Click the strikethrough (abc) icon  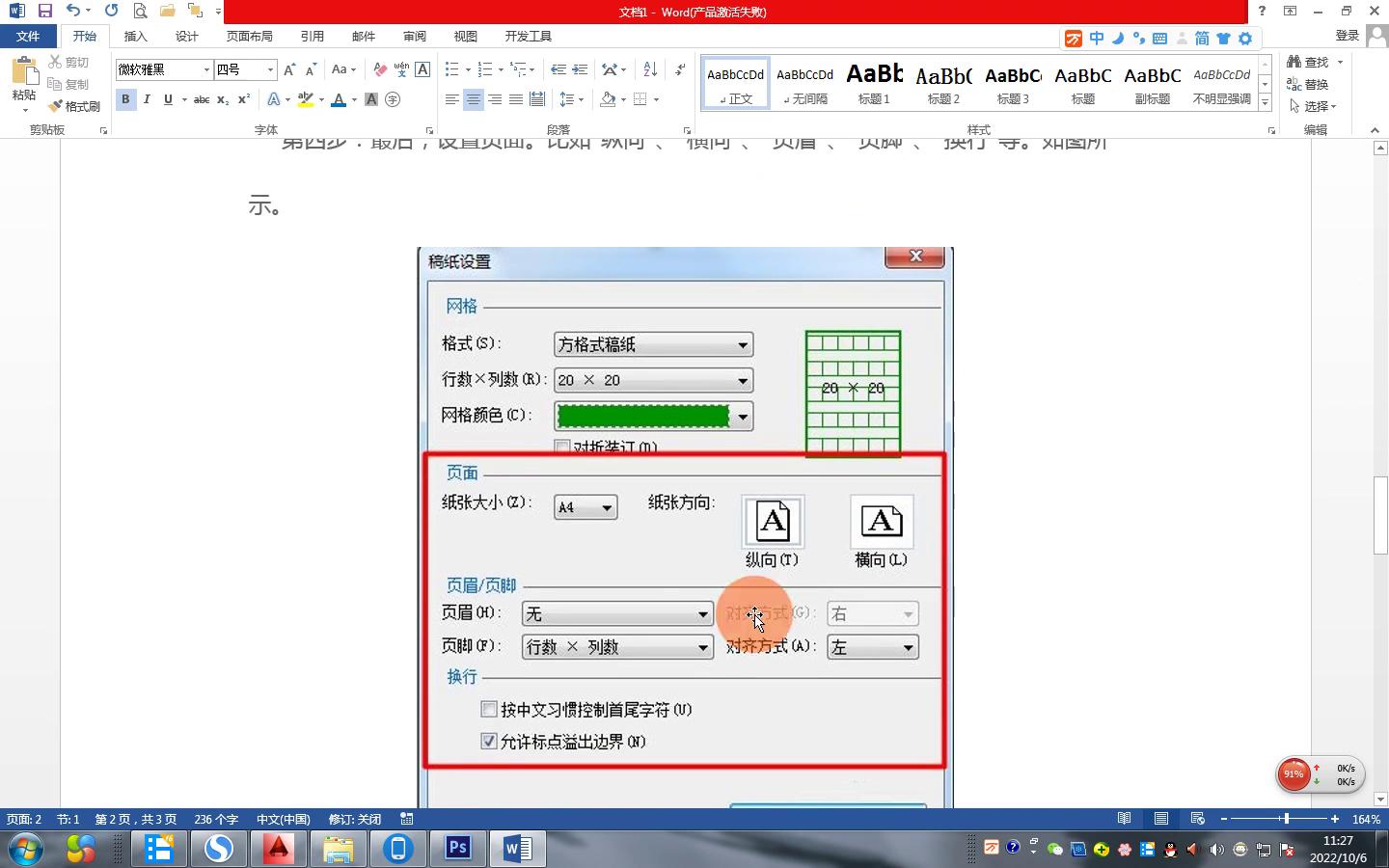click(201, 99)
